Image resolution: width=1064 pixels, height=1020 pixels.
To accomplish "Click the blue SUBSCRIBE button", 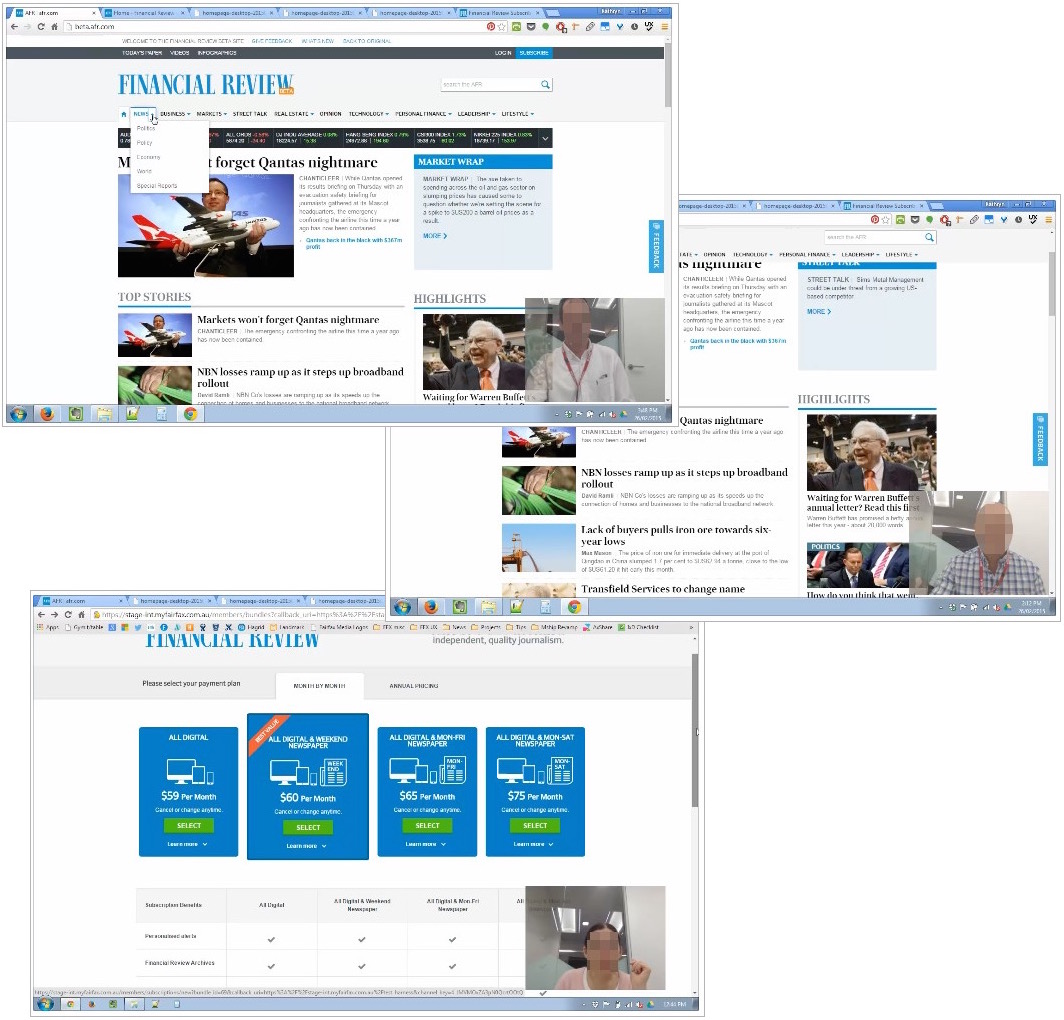I will click(x=533, y=52).
